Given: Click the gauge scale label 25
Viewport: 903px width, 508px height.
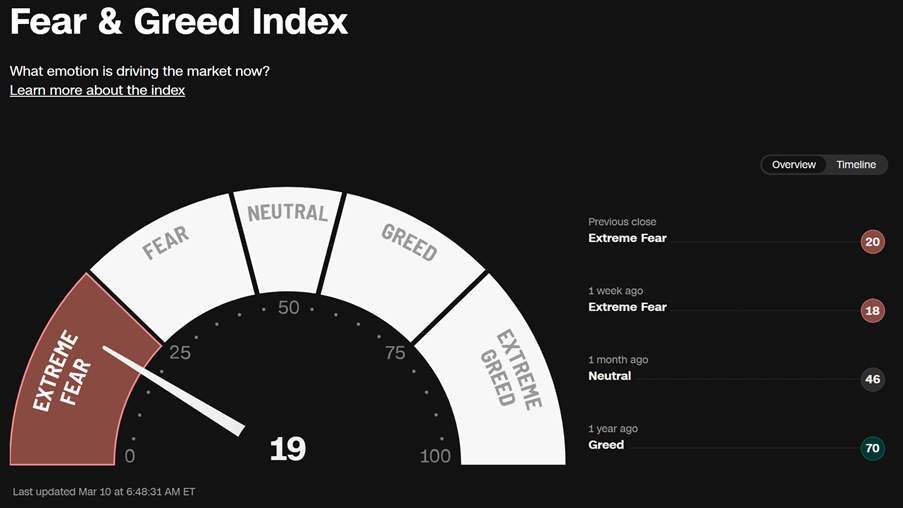Looking at the screenshot, I should 180,352.
